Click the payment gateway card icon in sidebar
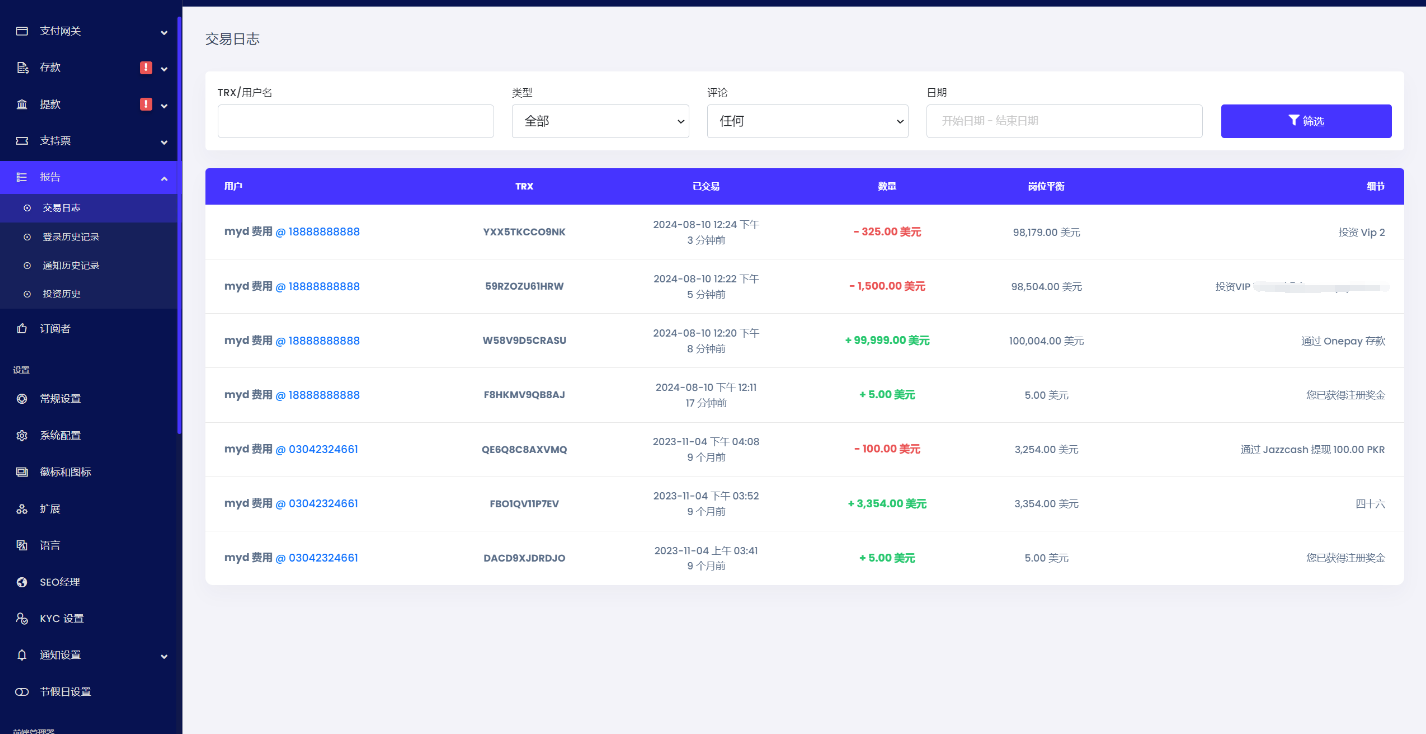Screen dimensions: 1426x734 click(x=22, y=31)
